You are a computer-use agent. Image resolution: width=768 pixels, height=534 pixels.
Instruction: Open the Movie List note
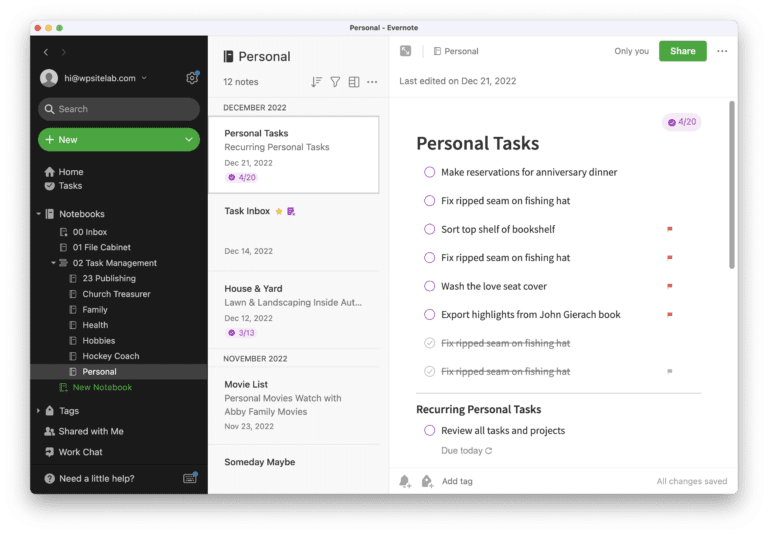coord(294,405)
